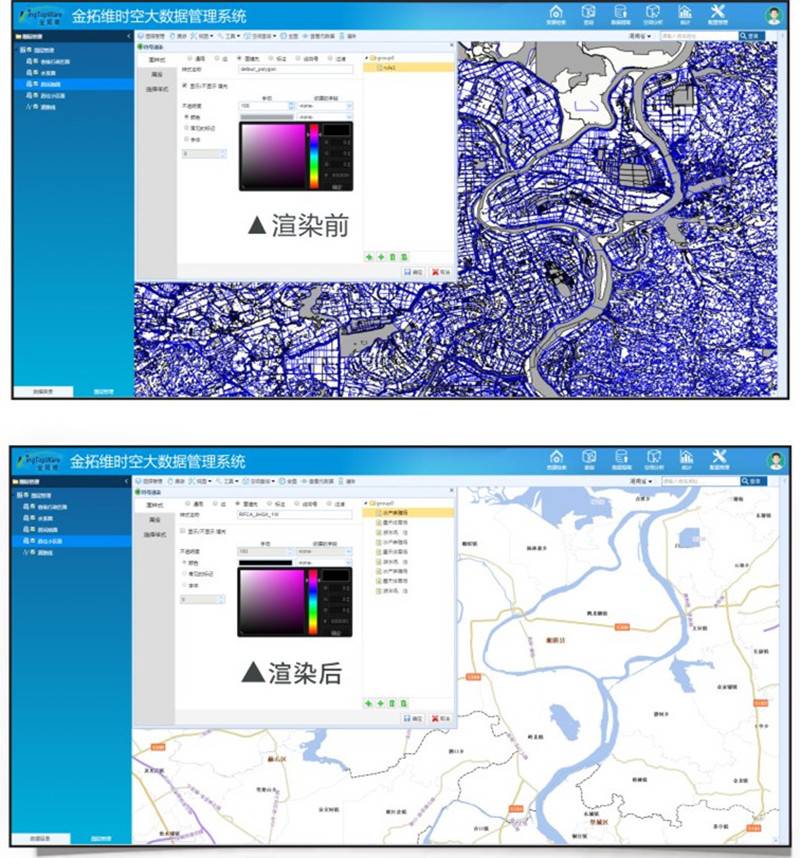Open the 工具 dropdown in the 渲染后 toolbar

tap(230, 481)
